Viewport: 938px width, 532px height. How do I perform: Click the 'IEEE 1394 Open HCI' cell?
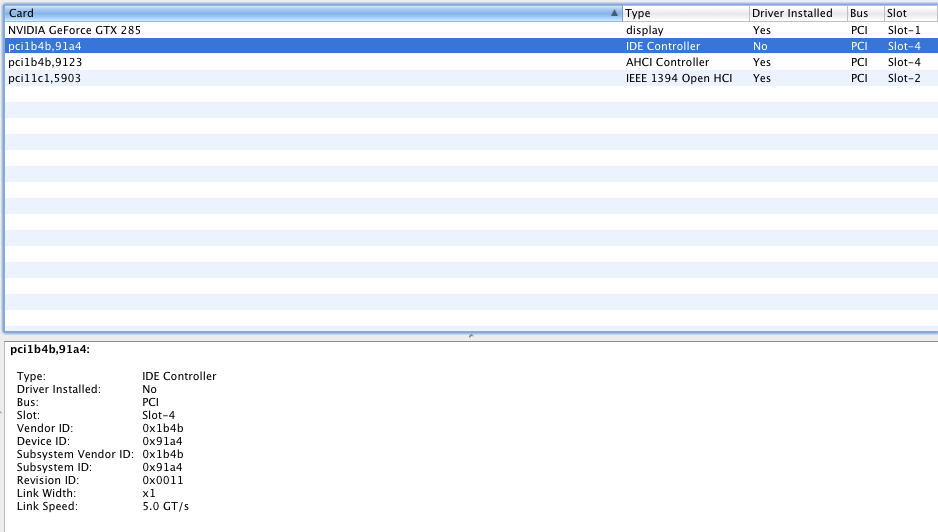(679, 78)
